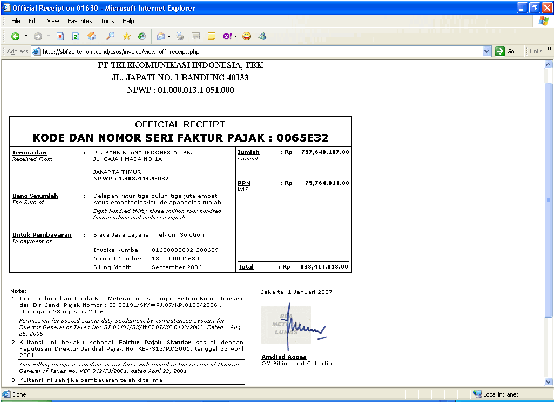555x403 pixels.
Task: Open the Favorites menu
Action: tap(80, 21)
